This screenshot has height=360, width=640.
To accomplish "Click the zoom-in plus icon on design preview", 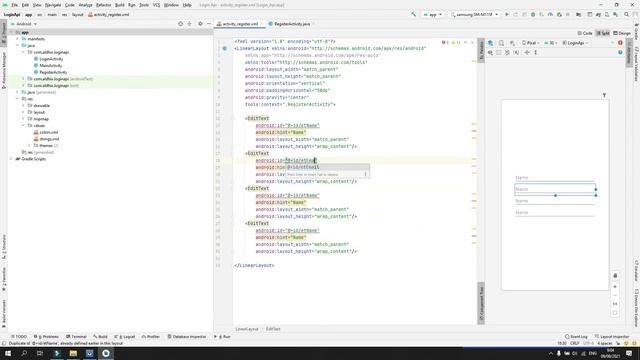I will click(x=615, y=287).
